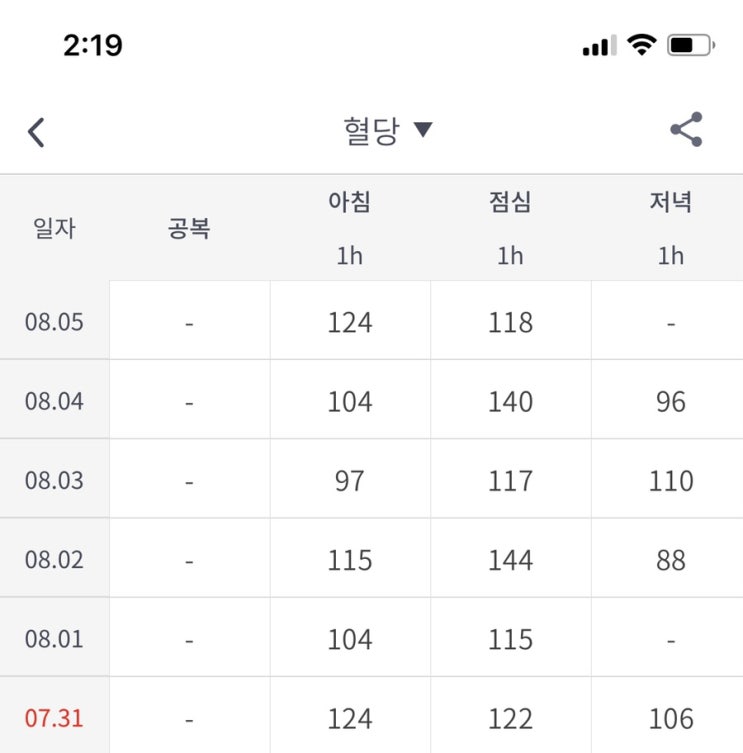Tap the 08.04 lunch value 140
Screen dimensions: 743x753
tap(510, 401)
